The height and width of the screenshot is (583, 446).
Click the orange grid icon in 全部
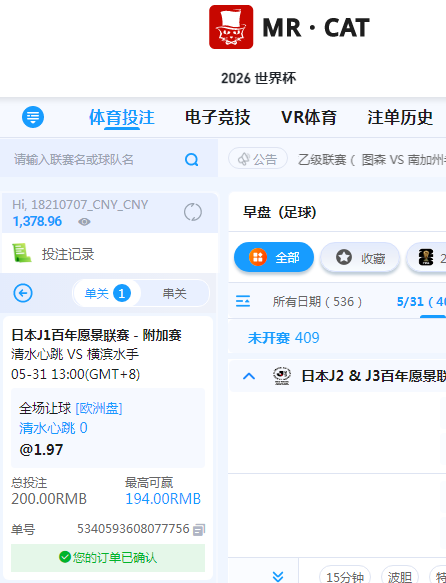pos(258,257)
